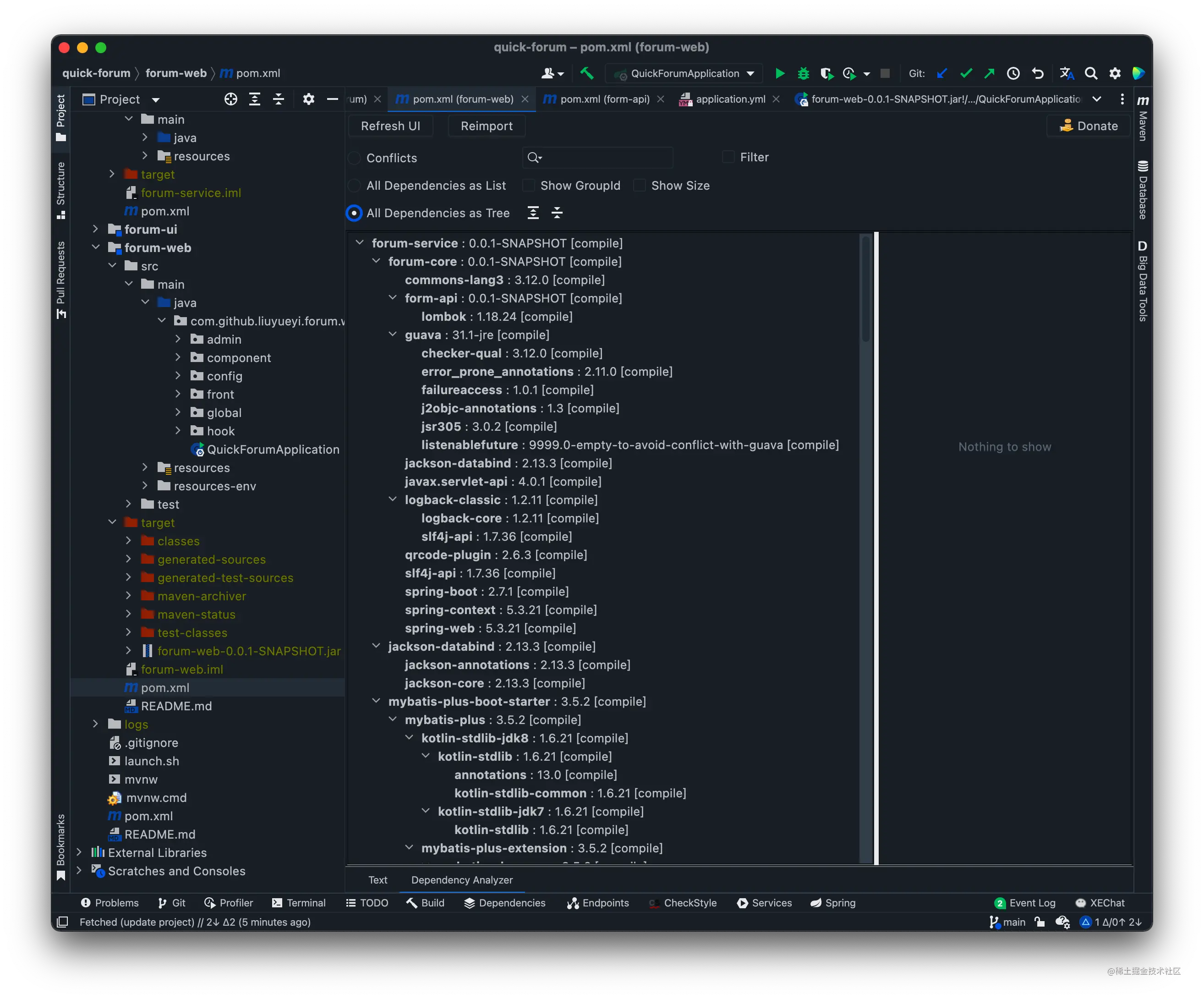Click the Donate button

point(1088,126)
